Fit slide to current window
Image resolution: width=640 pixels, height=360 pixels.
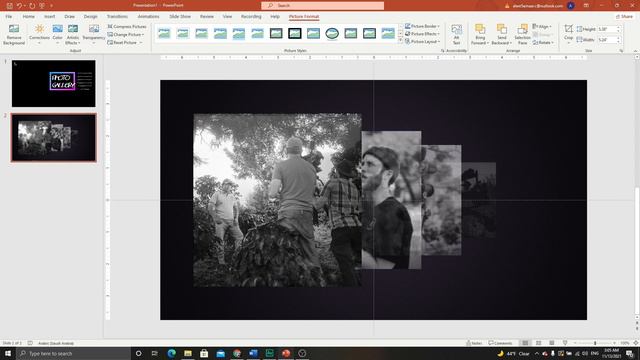[636, 343]
